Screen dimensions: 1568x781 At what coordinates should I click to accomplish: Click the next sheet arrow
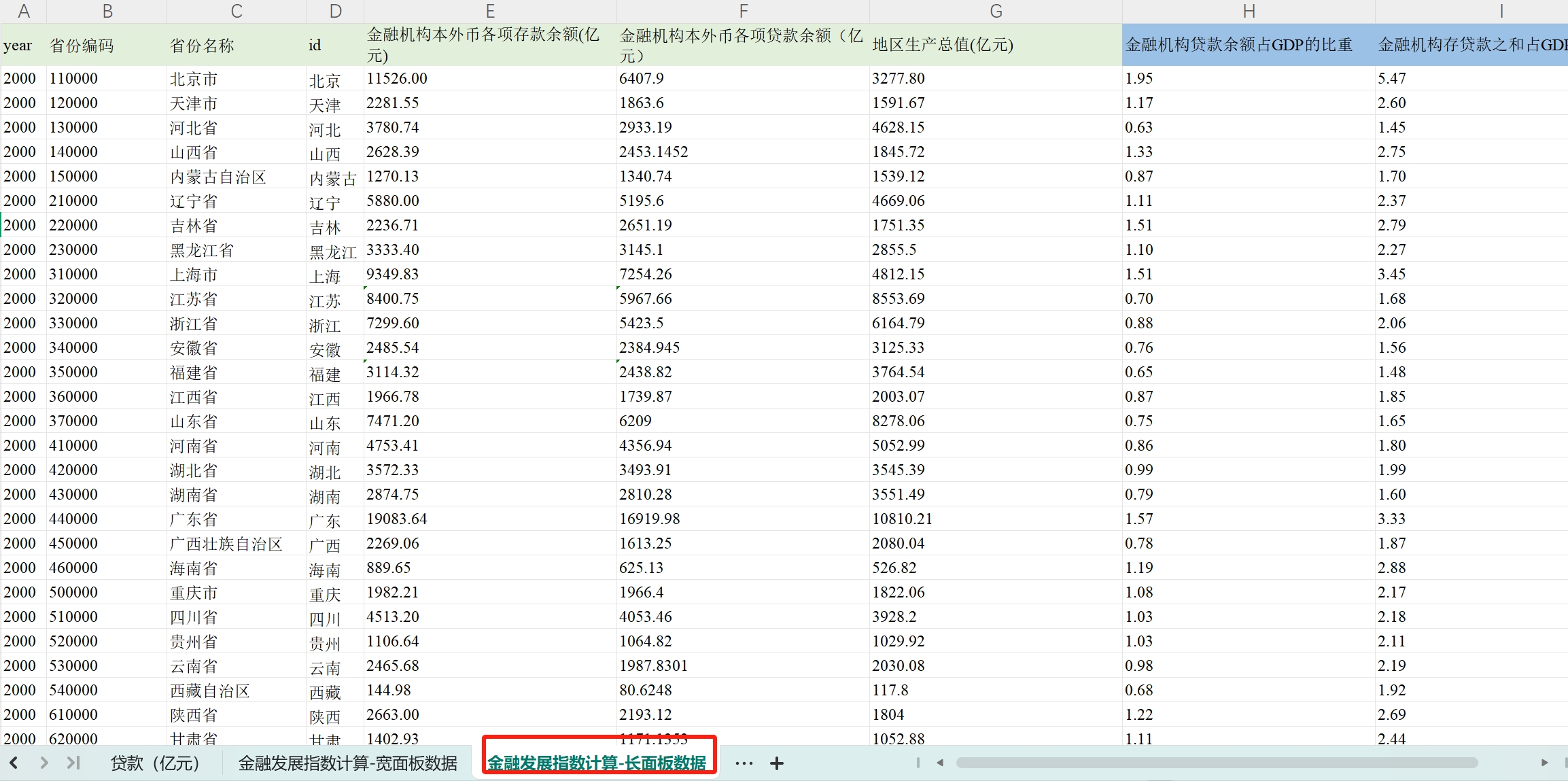44,763
